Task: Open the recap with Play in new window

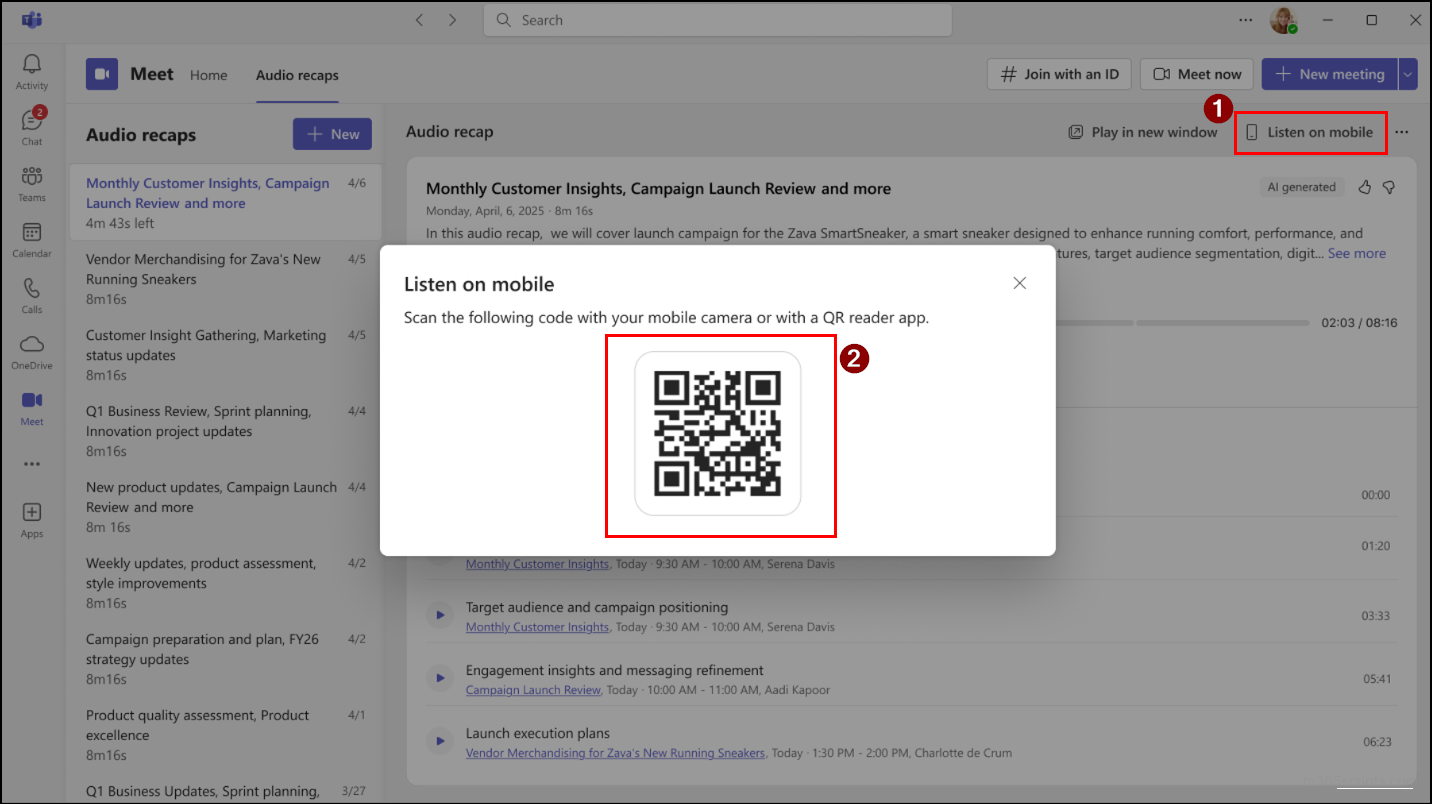Action: [1141, 131]
